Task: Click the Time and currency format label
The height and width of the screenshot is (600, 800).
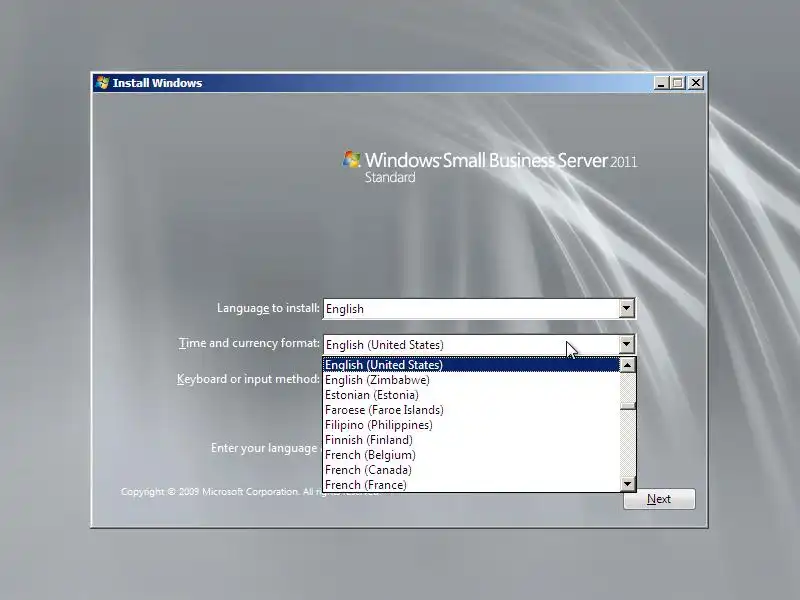Action: point(249,343)
